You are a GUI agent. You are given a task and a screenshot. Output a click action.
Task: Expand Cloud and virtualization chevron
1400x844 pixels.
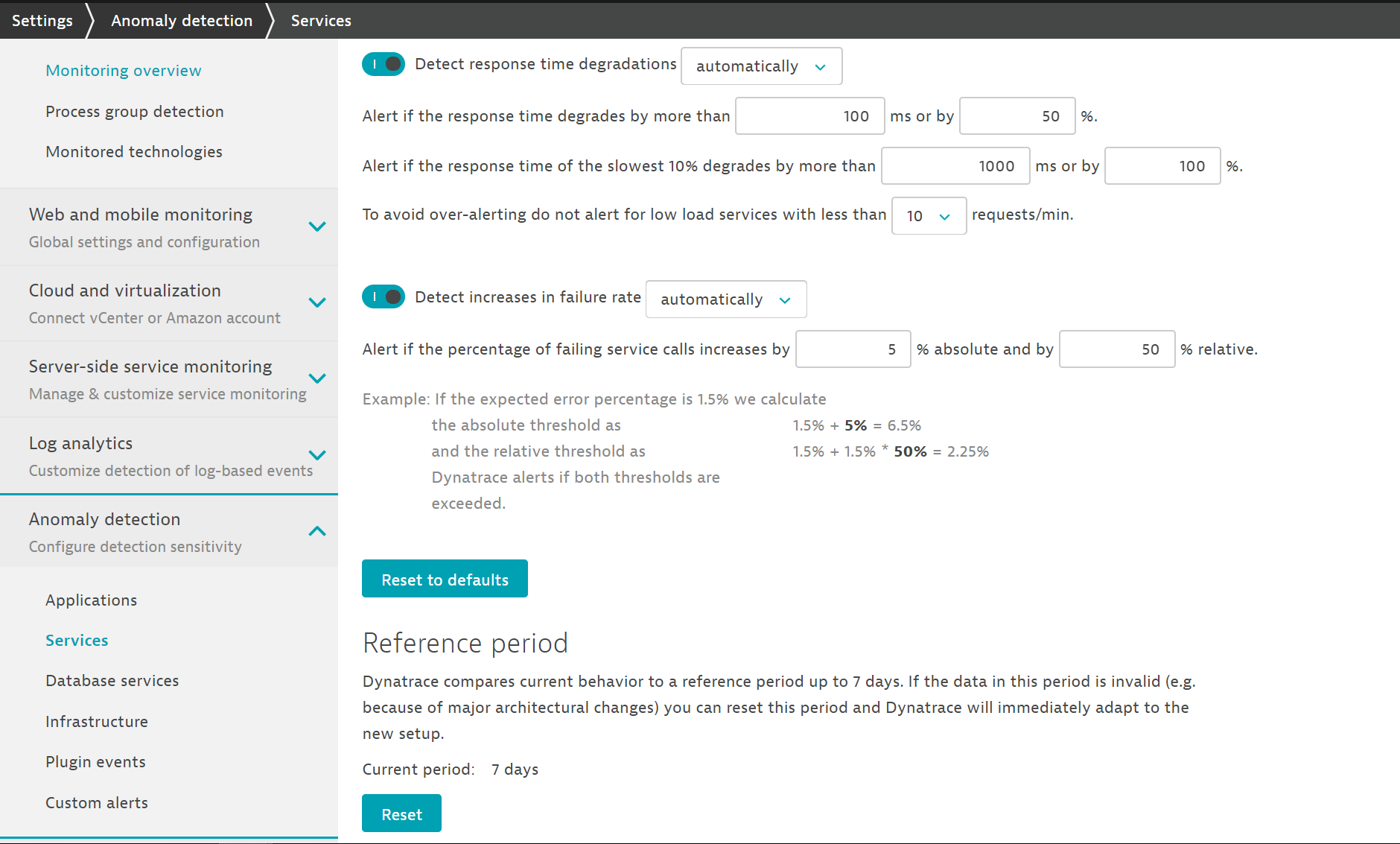tap(317, 302)
